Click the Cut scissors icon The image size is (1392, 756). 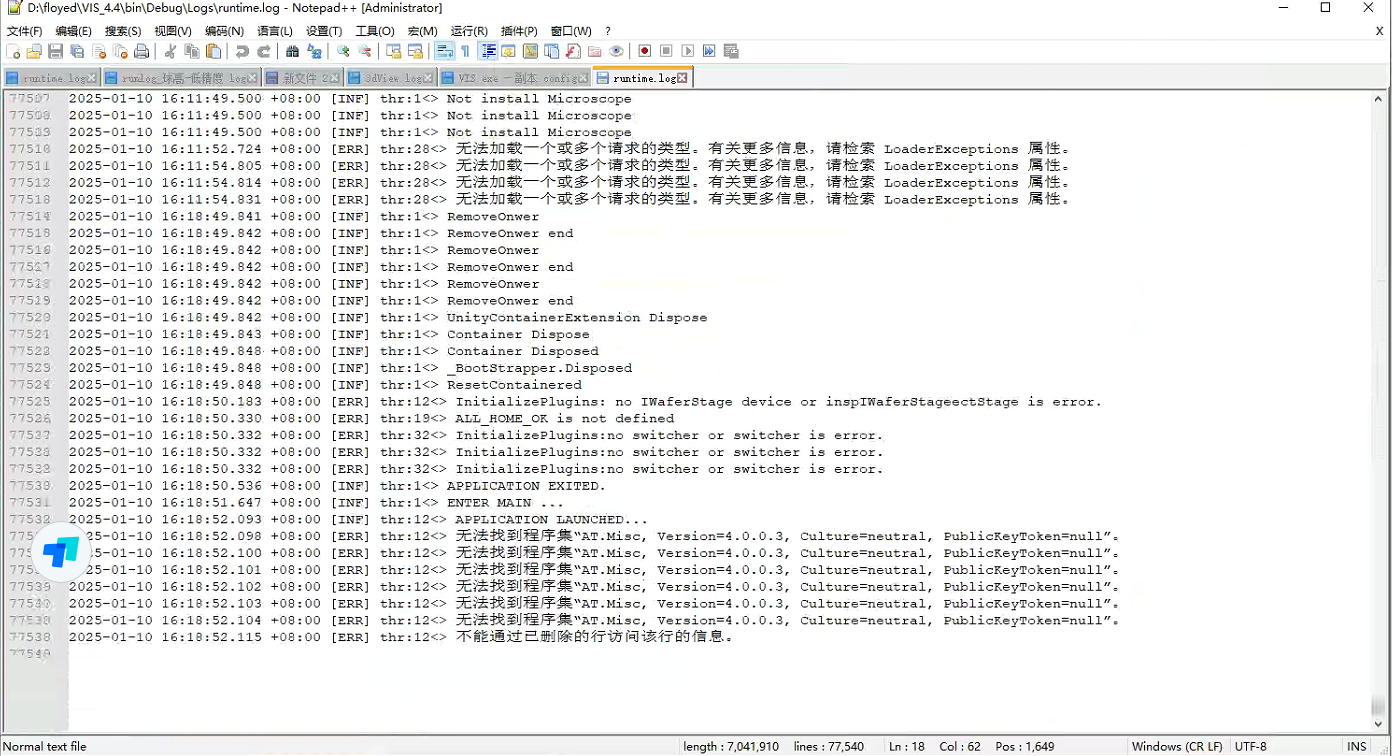click(170, 51)
